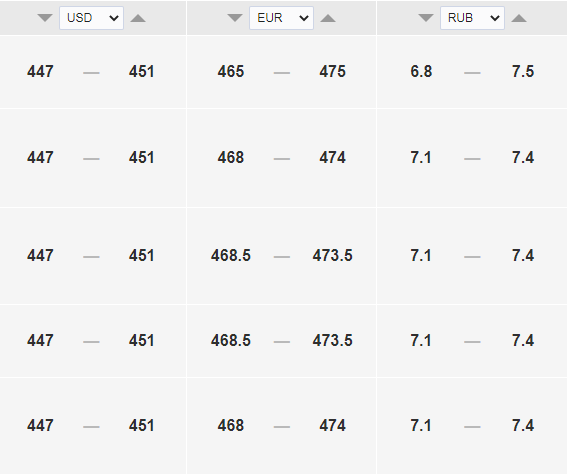Sort EUR column ascending with up arrow

(x=328, y=18)
